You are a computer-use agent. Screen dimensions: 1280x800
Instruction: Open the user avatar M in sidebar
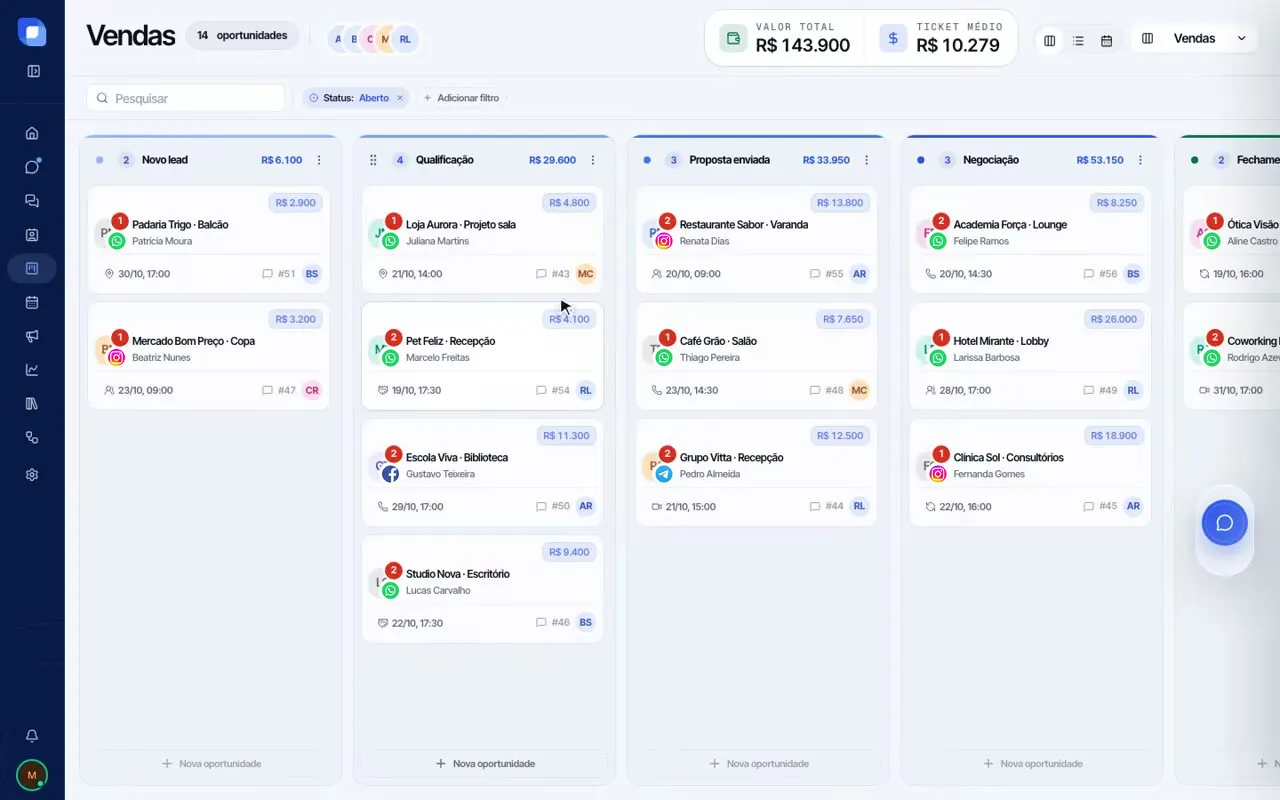click(x=32, y=775)
